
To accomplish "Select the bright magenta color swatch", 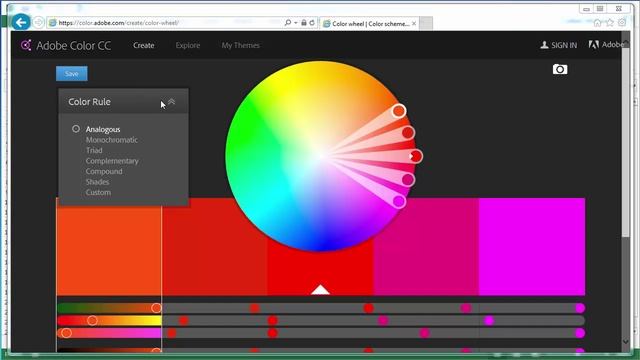I will (x=532, y=247).
